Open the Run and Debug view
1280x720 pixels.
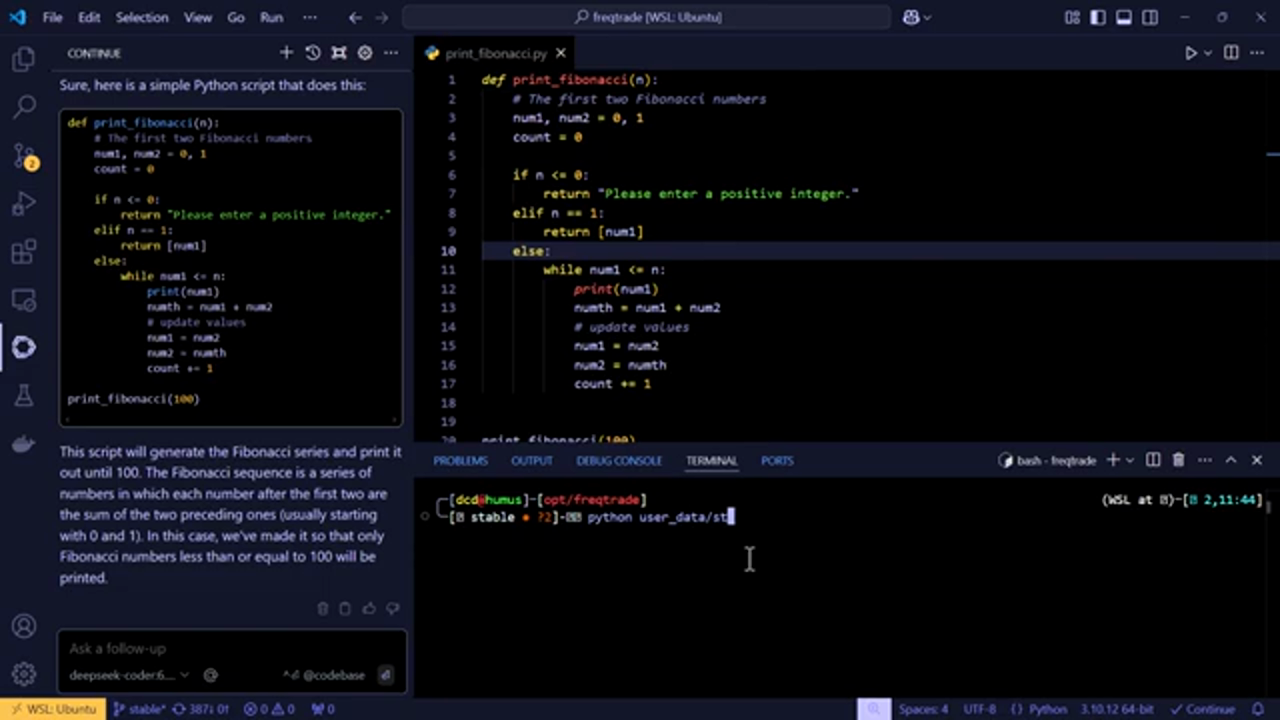tap(24, 204)
